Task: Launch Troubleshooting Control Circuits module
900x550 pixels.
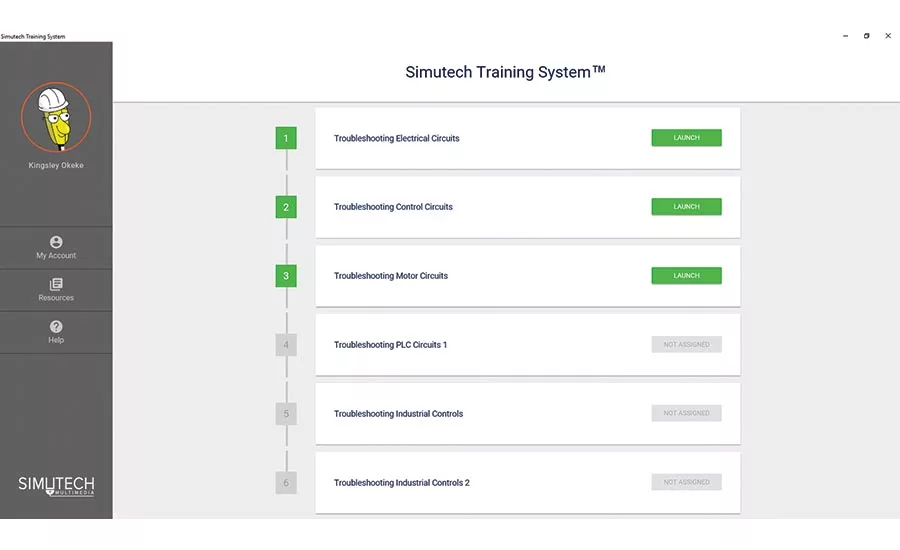Action: coord(686,207)
